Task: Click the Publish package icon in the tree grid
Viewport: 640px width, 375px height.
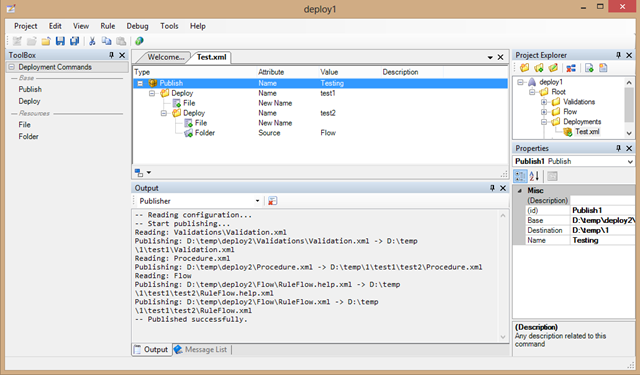Action: [x=153, y=83]
